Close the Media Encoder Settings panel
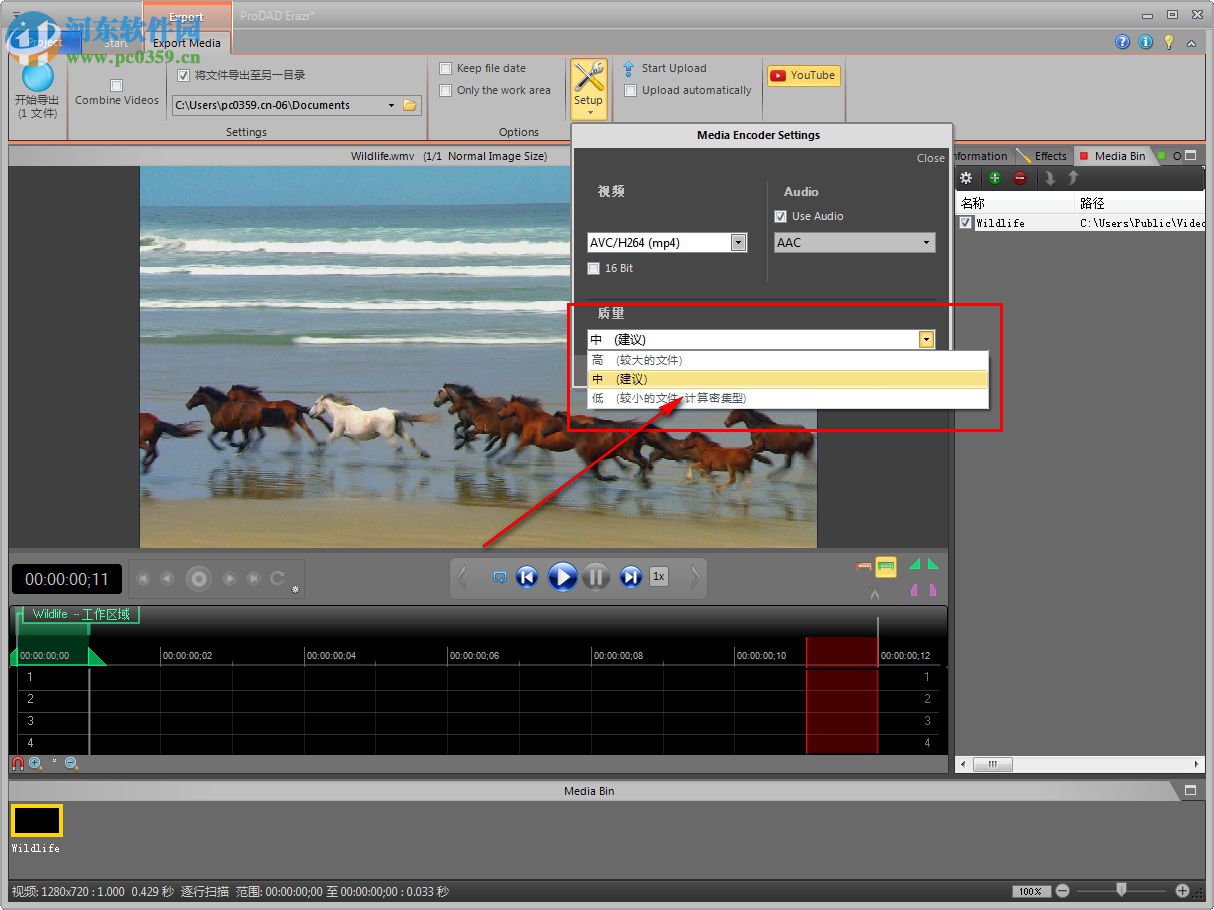This screenshot has height=910, width=1214. click(x=930, y=158)
